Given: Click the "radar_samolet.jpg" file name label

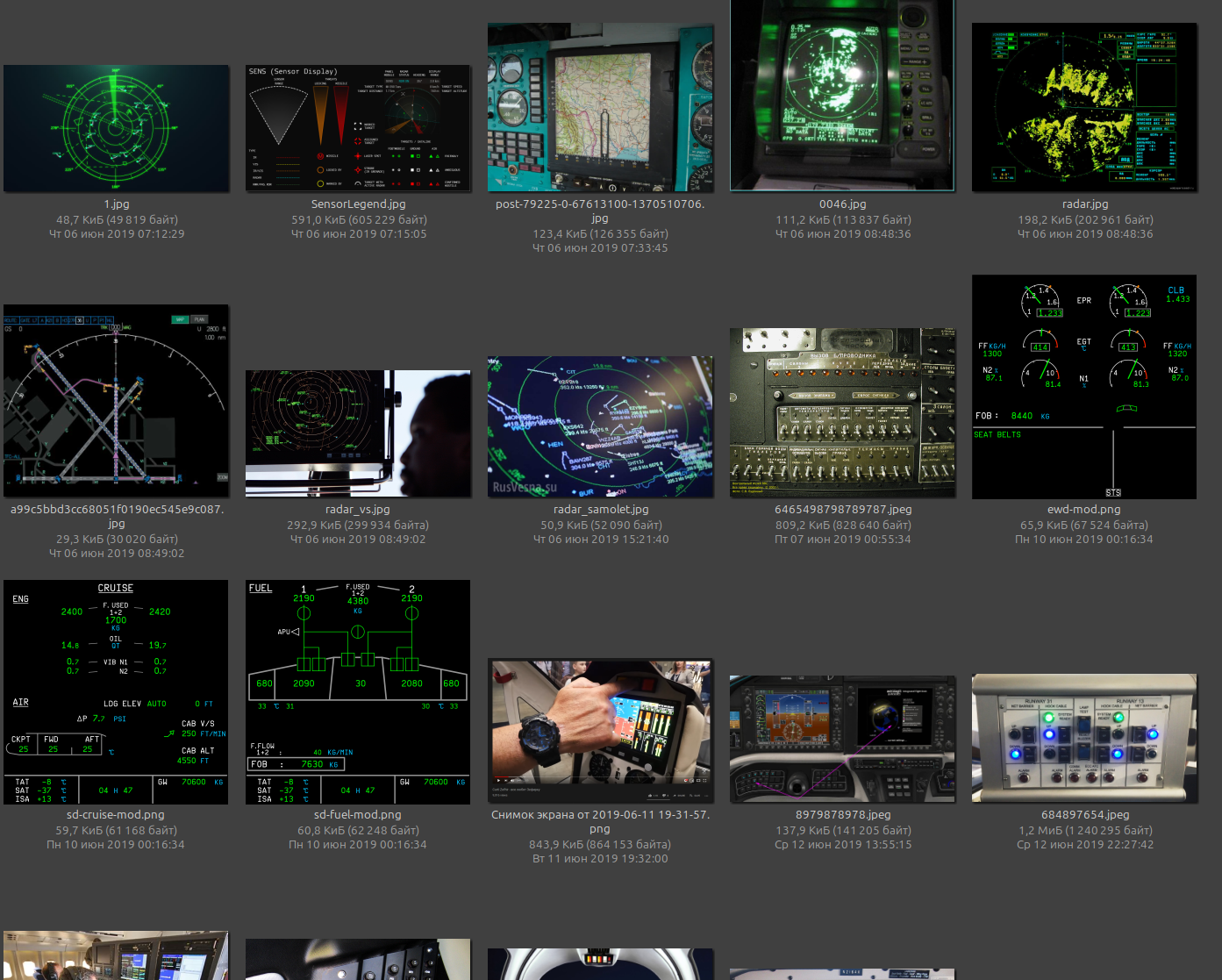Looking at the screenshot, I should 601,510.
